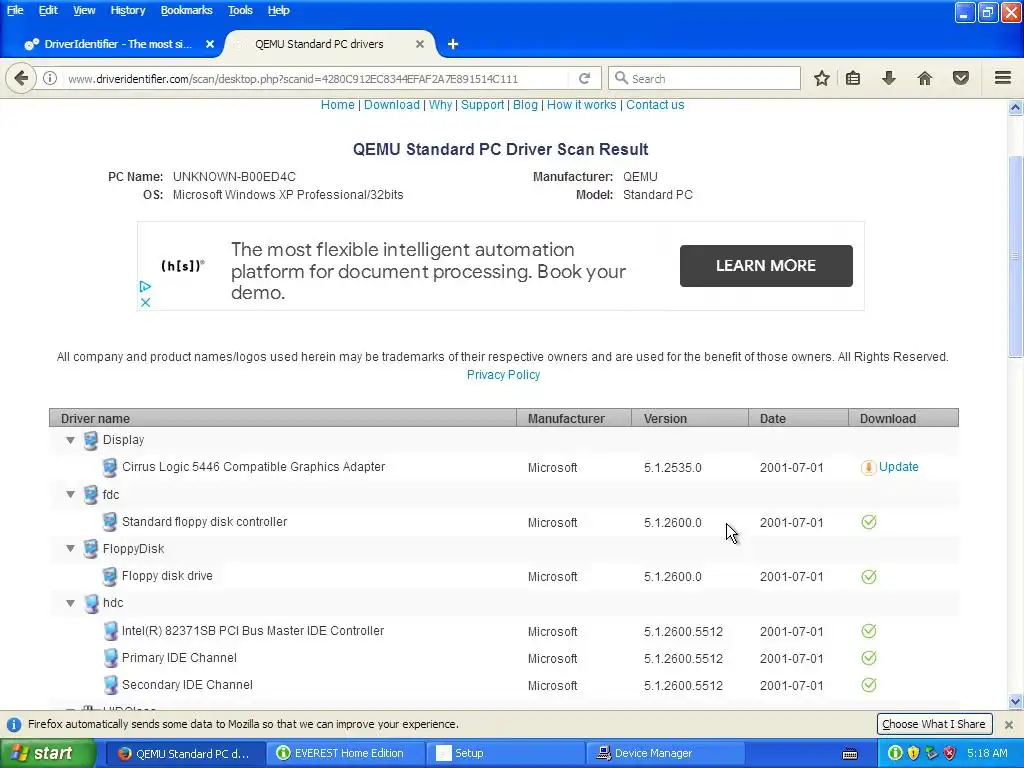Show site information icon in address bar
This screenshot has height=768, width=1024.
(50, 78)
